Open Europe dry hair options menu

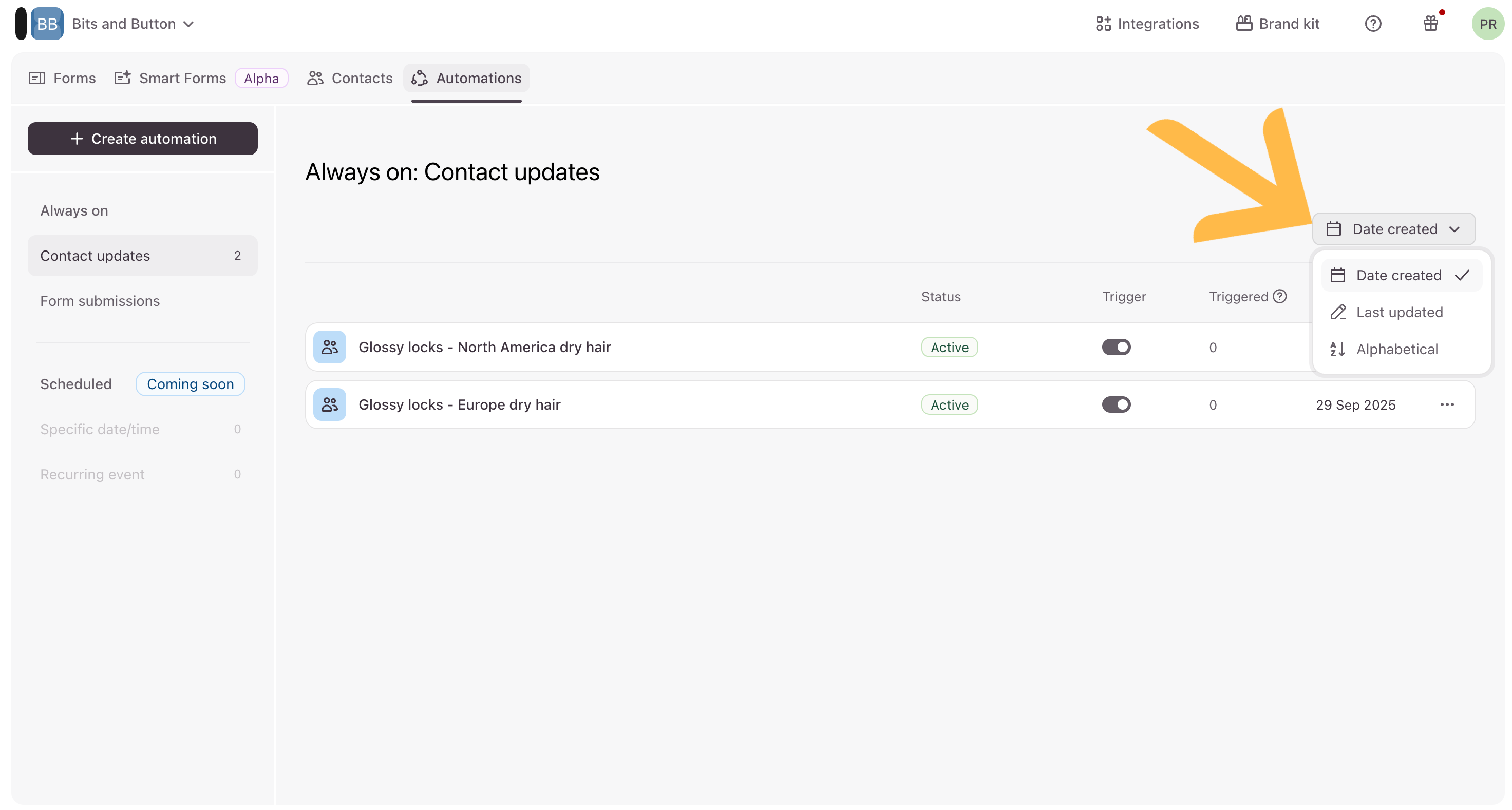pyautogui.click(x=1447, y=404)
